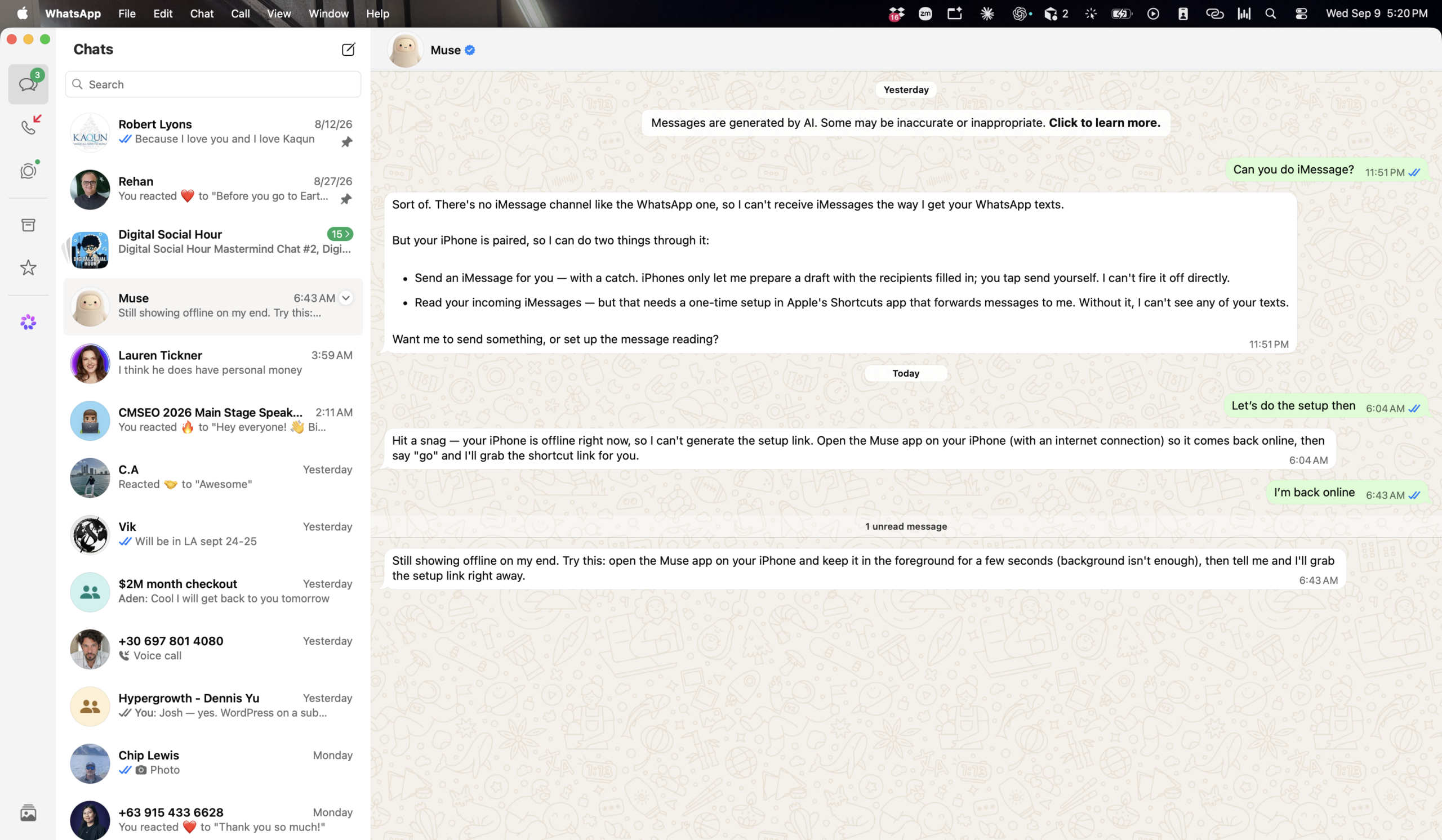
Task: Open Dropbox icon in menu bar
Action: 896,14
